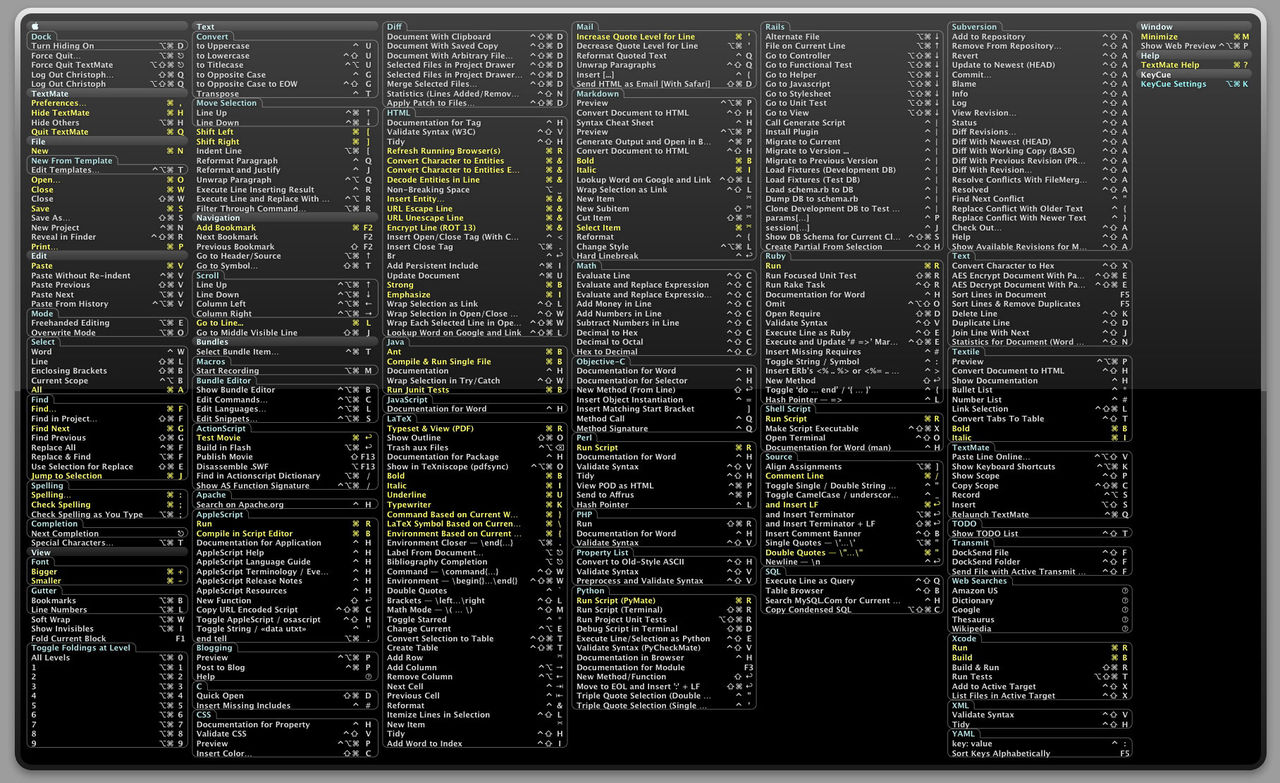Select the Toggle Foldings at Level header
1280x783 pixels.
pyautogui.click(x=81, y=648)
